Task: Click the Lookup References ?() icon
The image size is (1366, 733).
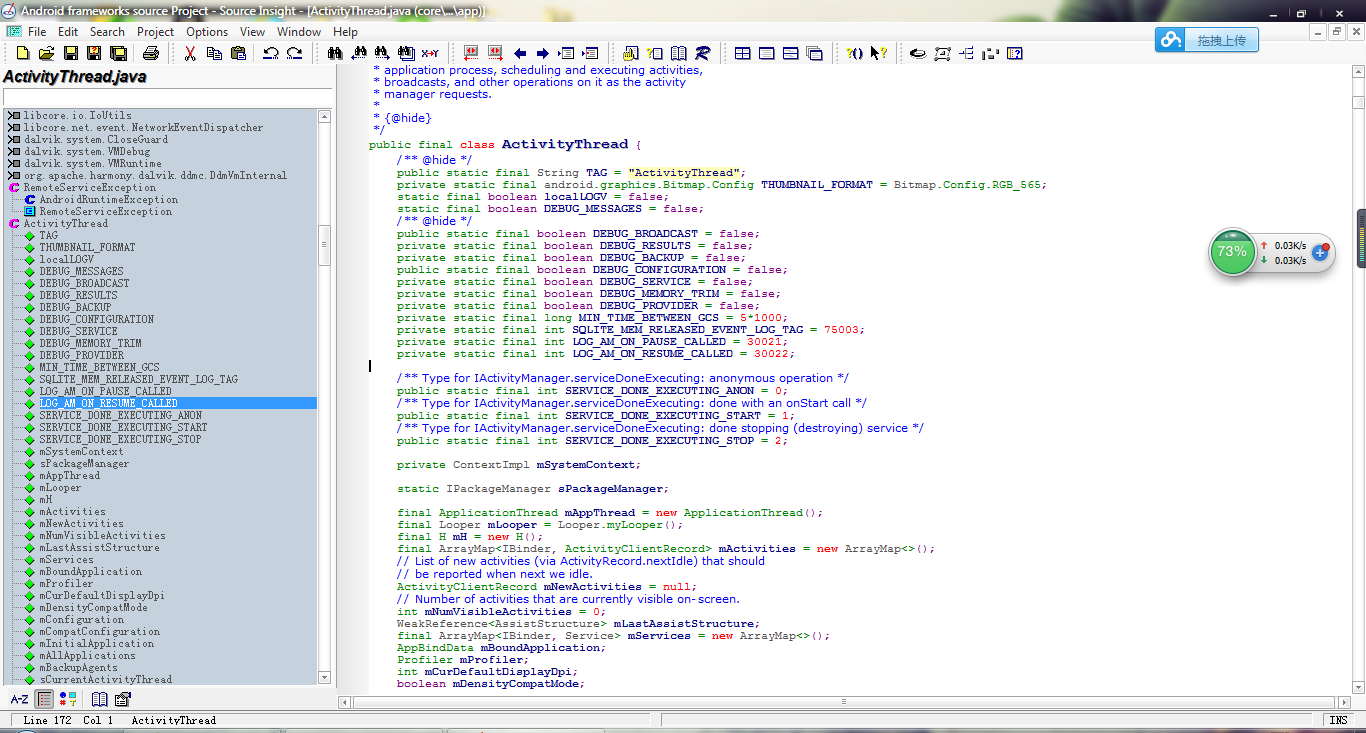Action: click(855, 53)
